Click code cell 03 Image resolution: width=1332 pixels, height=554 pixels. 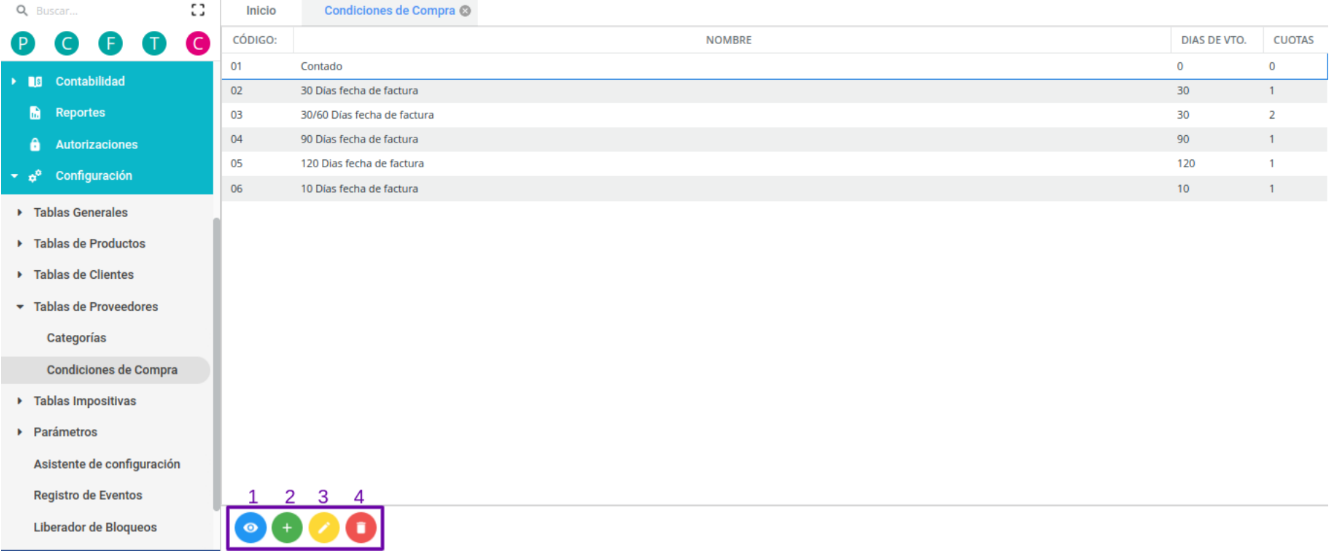click(237, 115)
